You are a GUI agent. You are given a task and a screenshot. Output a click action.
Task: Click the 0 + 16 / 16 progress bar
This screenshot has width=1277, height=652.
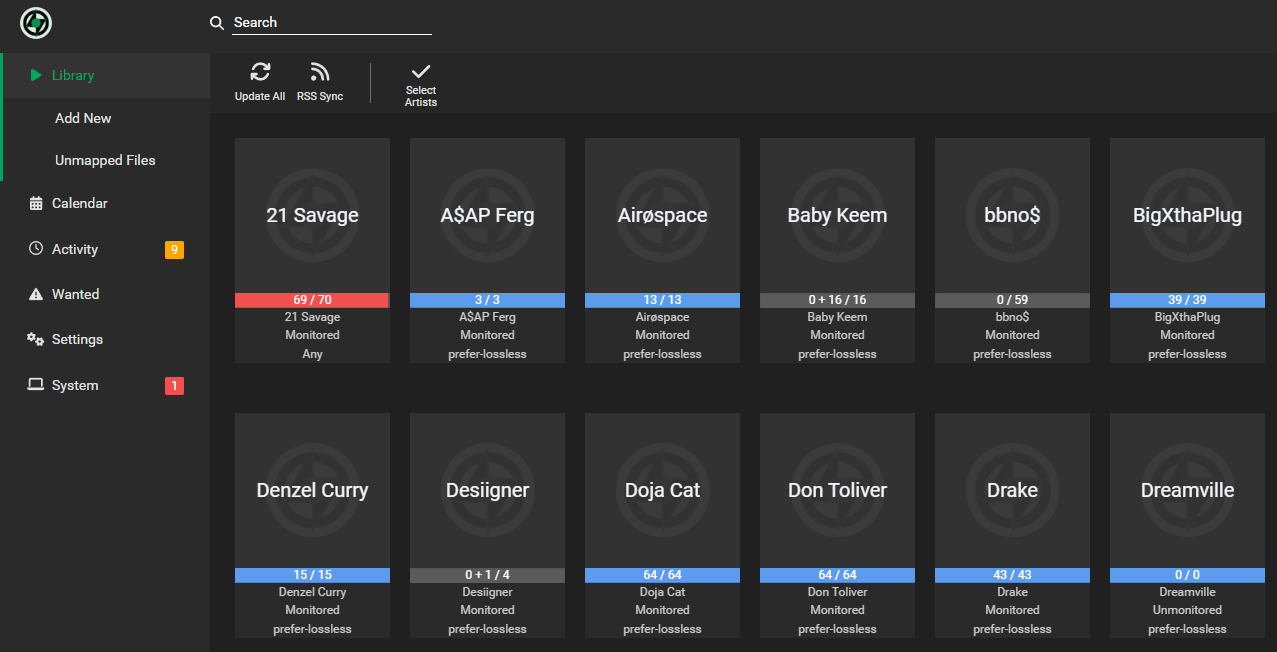(837, 300)
